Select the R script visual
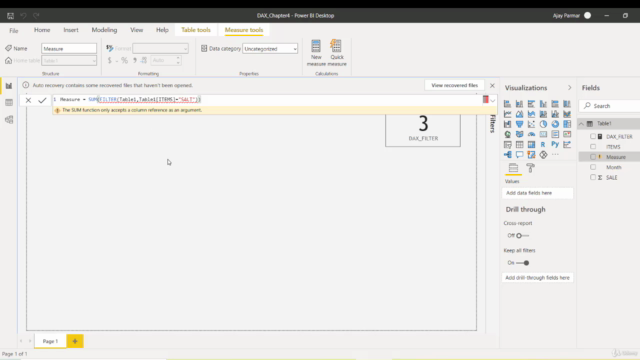The image size is (640, 360). click(543, 144)
